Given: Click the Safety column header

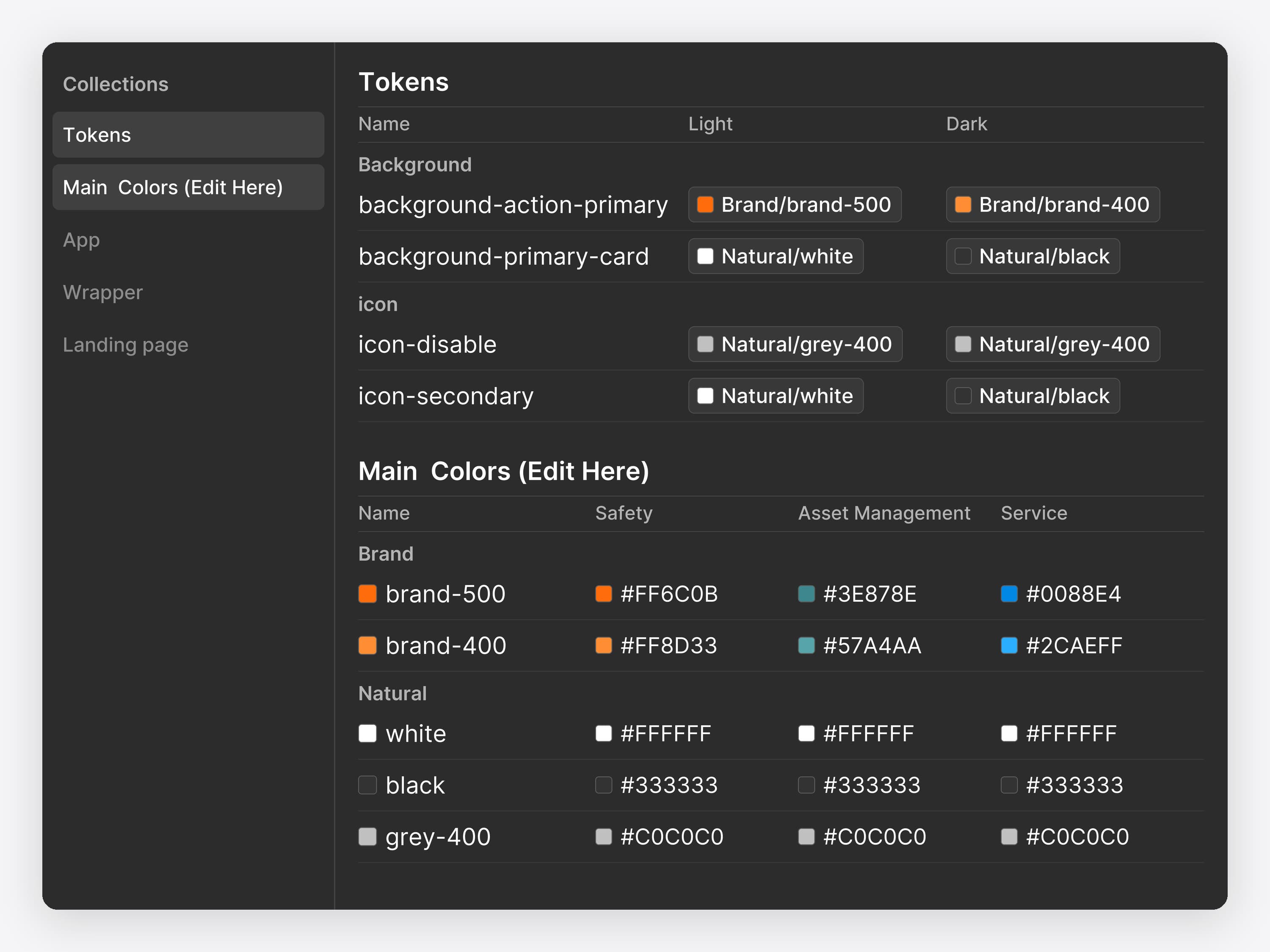Looking at the screenshot, I should (624, 513).
